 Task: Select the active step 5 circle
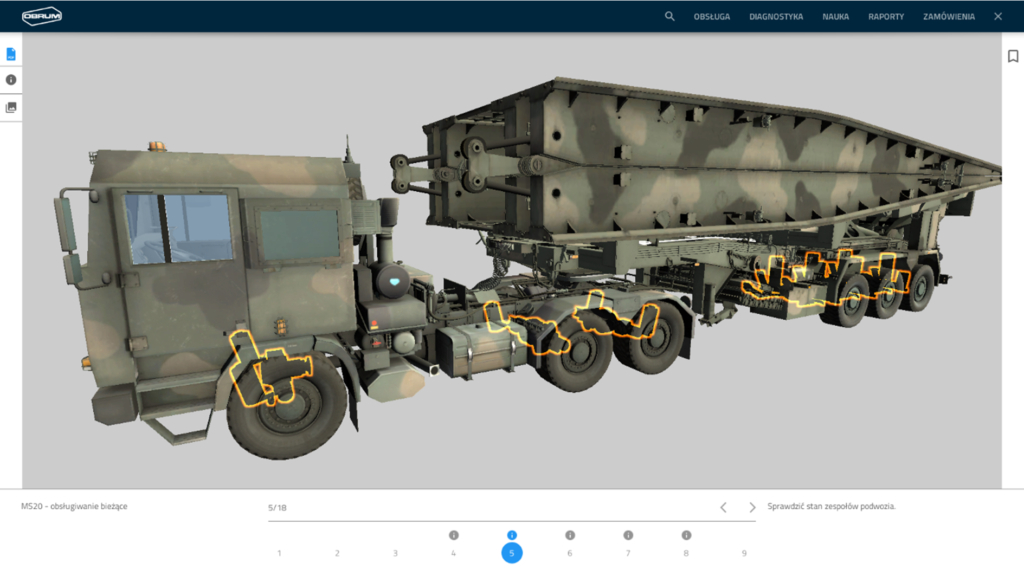tap(511, 553)
